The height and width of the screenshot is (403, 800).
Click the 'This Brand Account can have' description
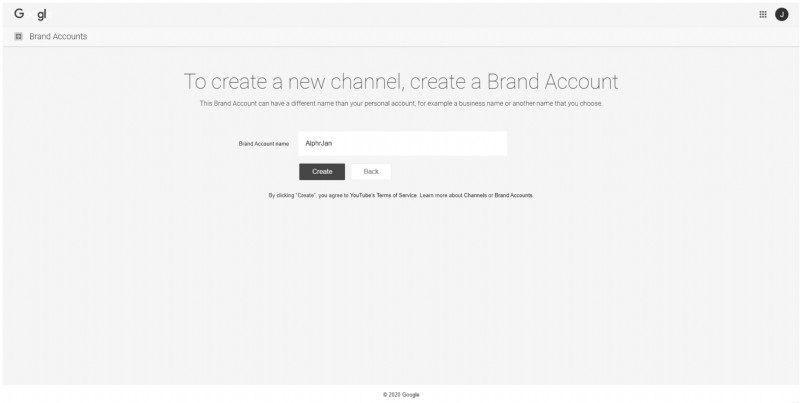[401, 104]
